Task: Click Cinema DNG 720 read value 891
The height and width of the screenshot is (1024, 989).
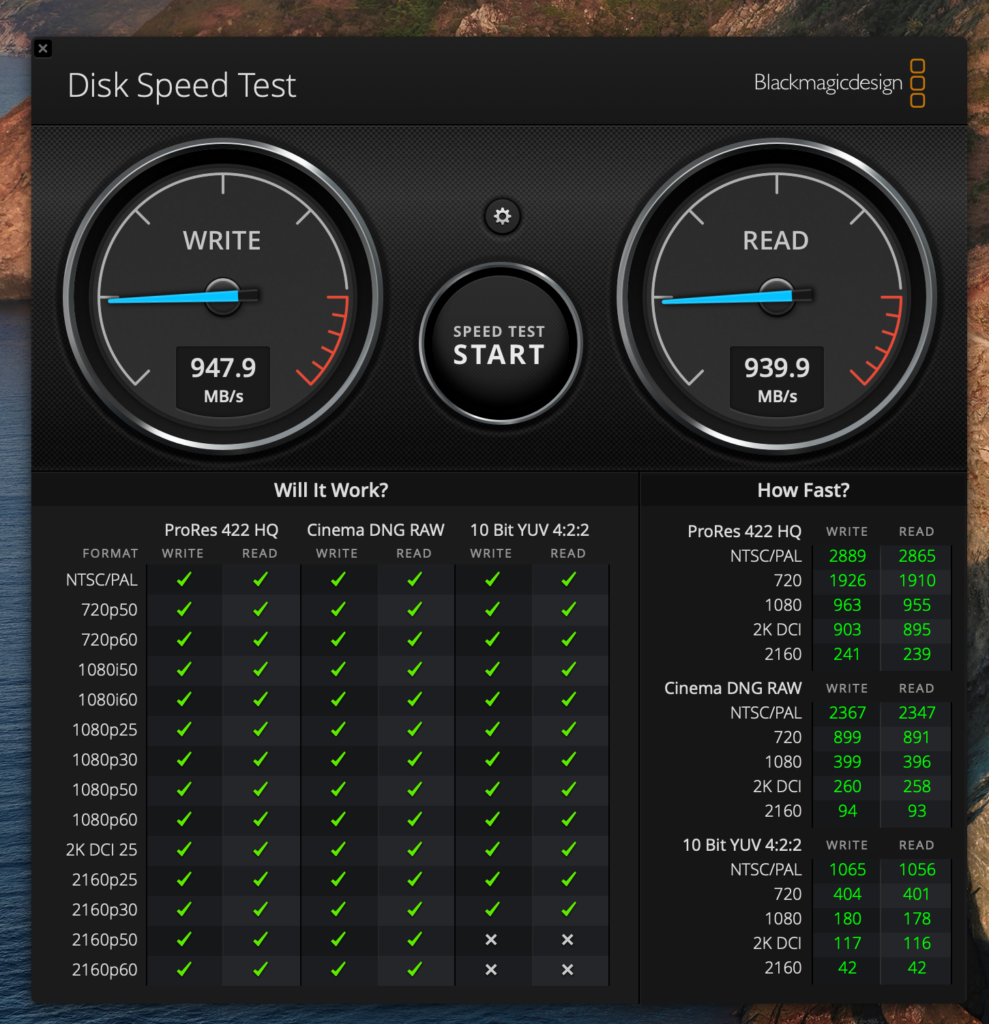Action: 916,737
